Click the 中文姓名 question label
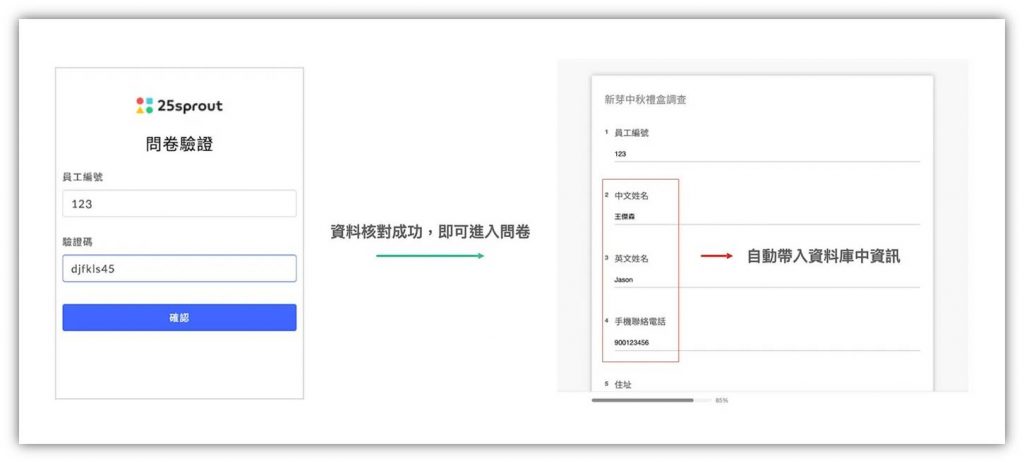1024x463 pixels. (x=632, y=195)
